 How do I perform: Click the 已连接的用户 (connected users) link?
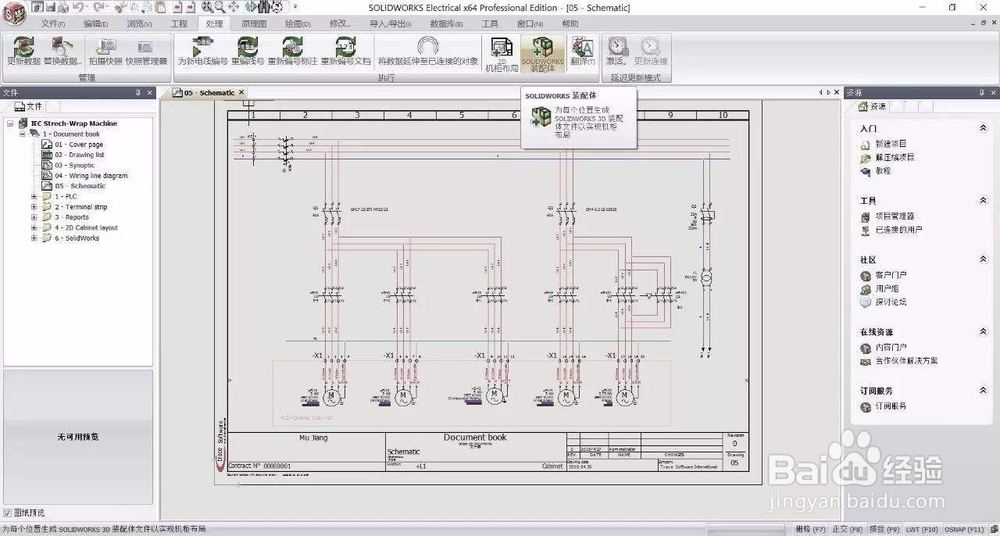point(899,230)
